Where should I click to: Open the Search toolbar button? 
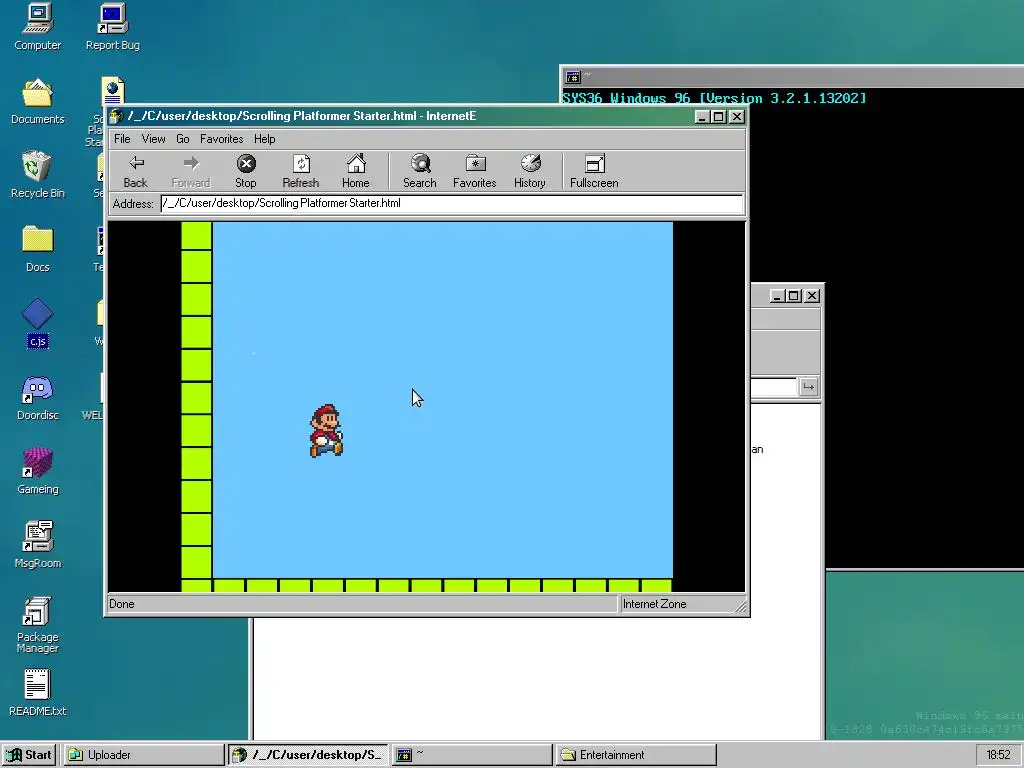point(420,172)
